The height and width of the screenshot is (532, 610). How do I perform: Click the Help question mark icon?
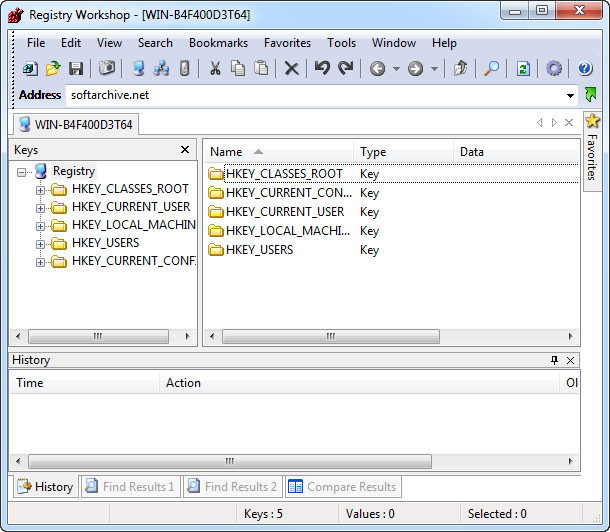click(585, 68)
